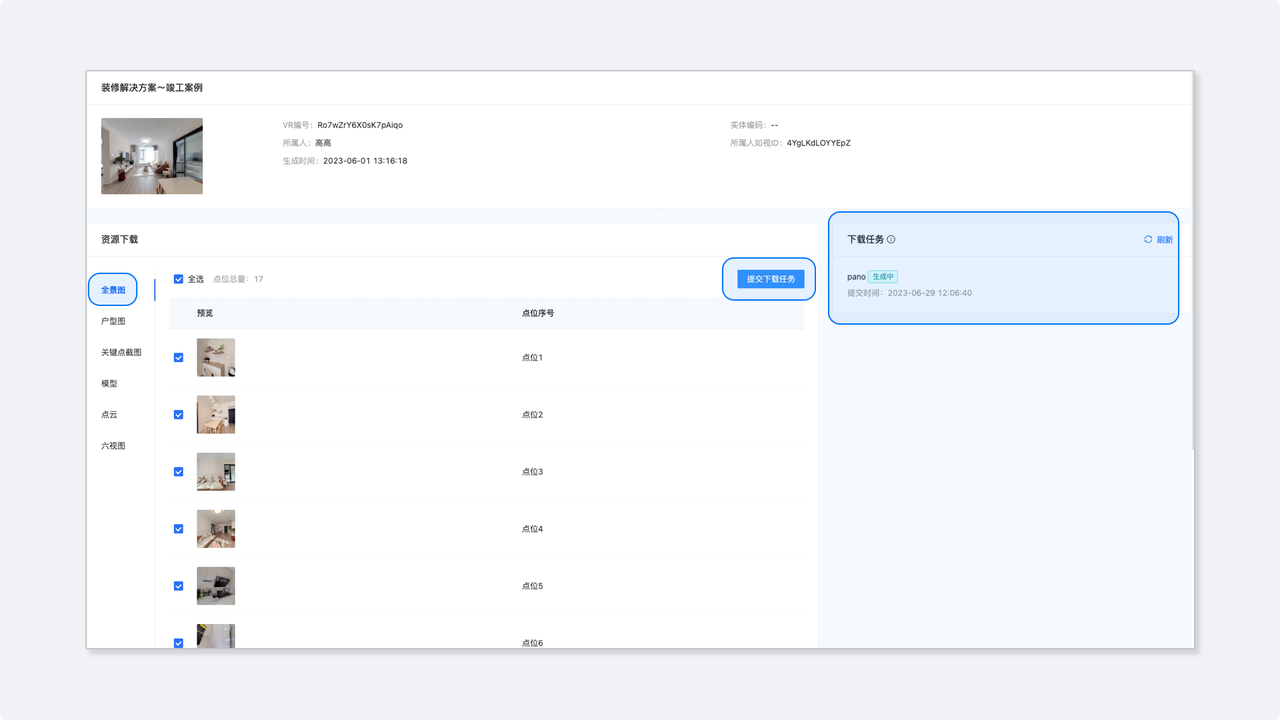This screenshot has width=1280, height=720.
Task: Open the VR cover thumbnail image
Action: point(152,156)
